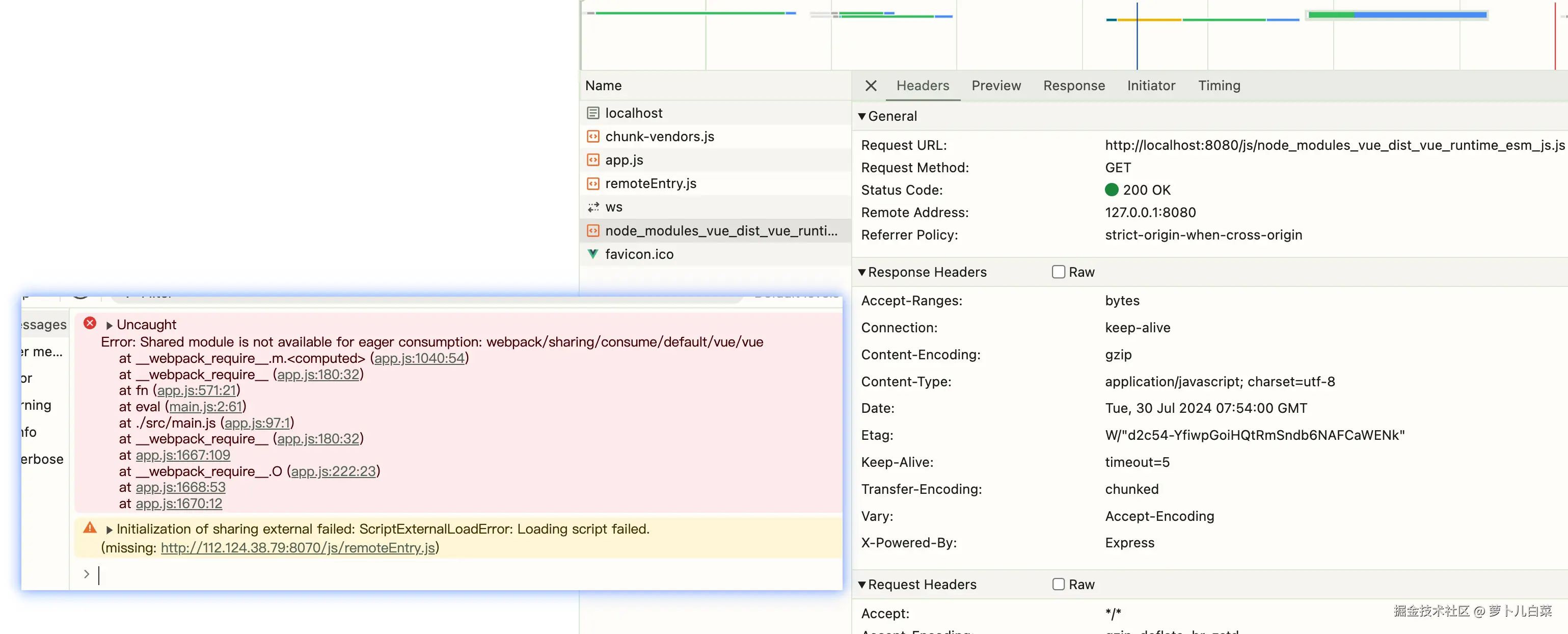Open the Timing tab

(1219, 86)
